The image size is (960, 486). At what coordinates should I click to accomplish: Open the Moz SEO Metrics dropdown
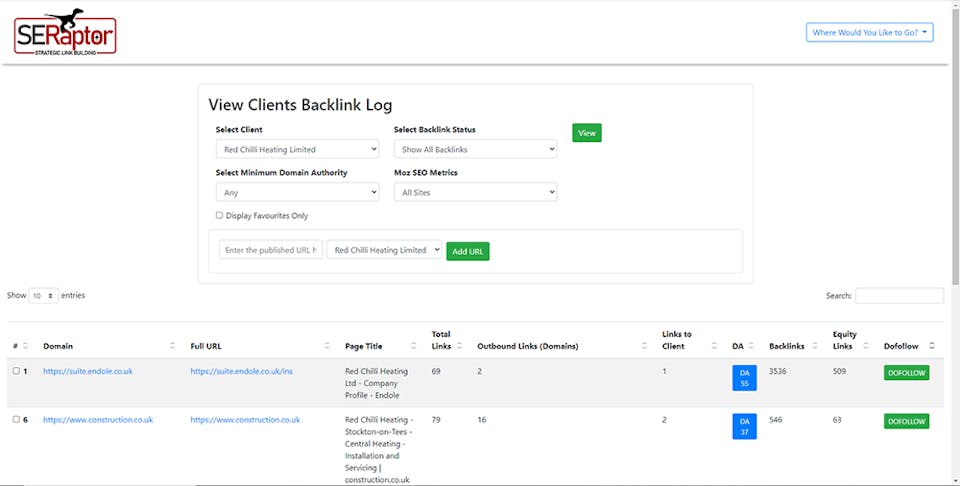(x=475, y=192)
